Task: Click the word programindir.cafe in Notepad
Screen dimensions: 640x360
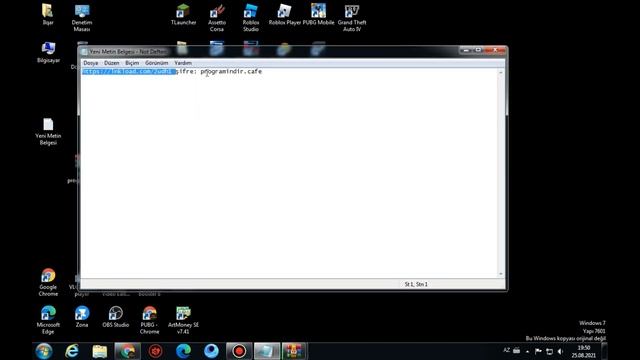Action: click(231, 71)
